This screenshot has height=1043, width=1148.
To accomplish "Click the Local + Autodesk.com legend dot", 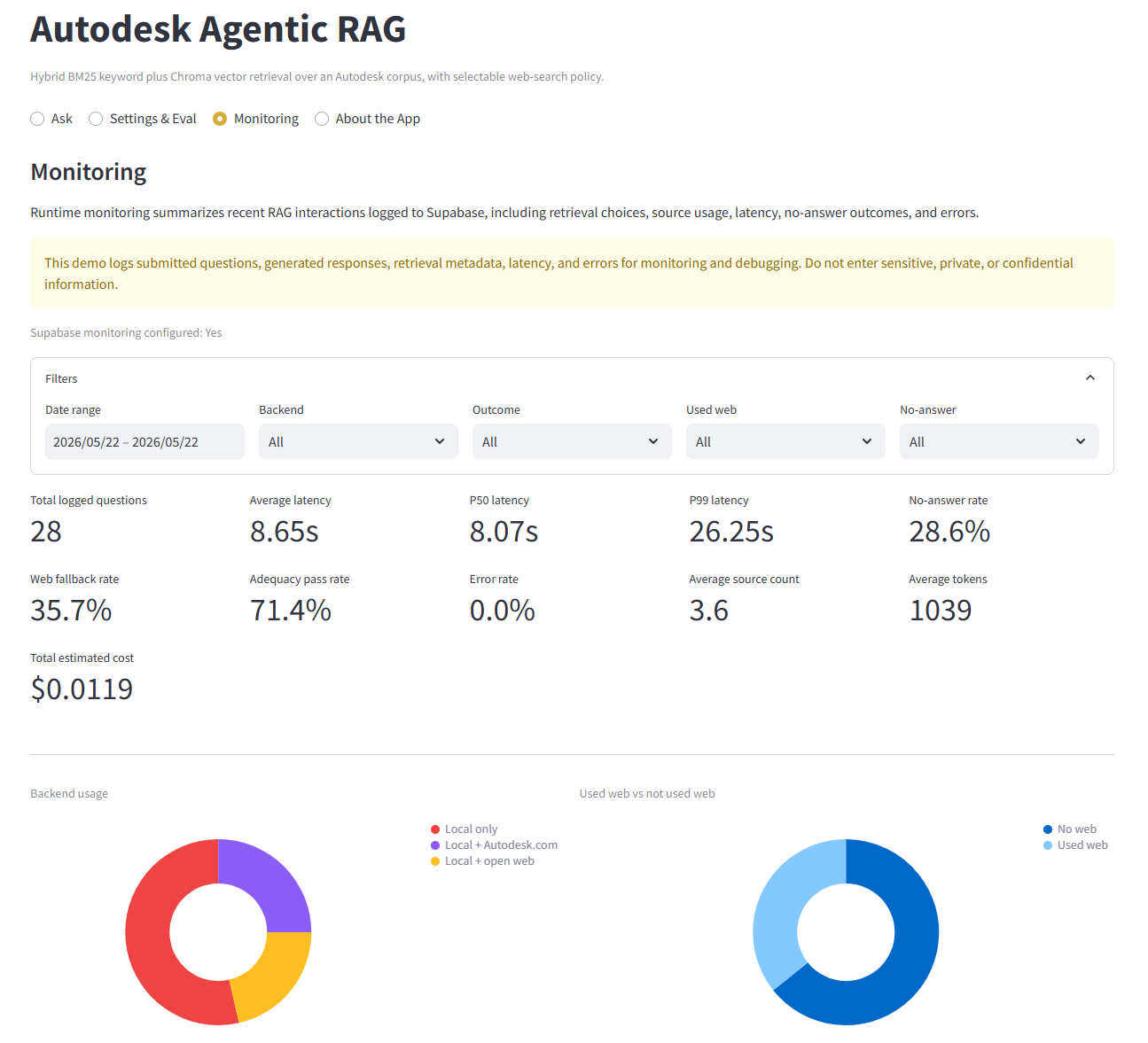I will pos(435,845).
